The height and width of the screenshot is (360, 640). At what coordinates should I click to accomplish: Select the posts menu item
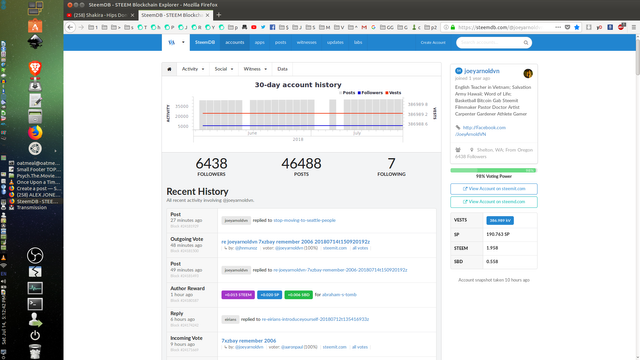(x=280, y=42)
